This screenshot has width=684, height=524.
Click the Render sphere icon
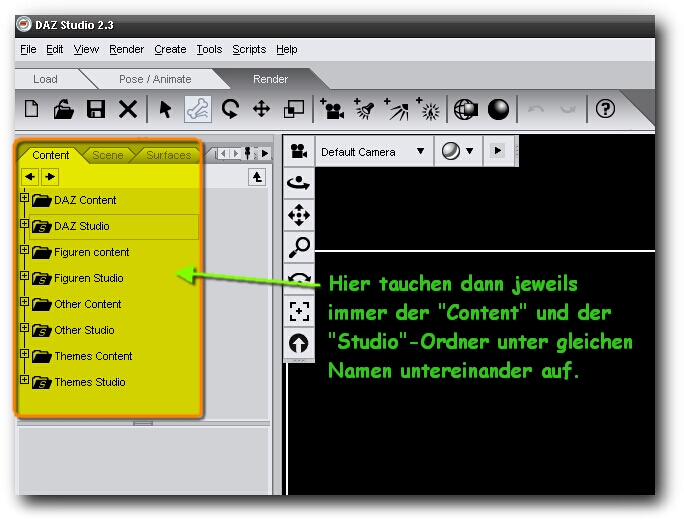click(x=498, y=110)
